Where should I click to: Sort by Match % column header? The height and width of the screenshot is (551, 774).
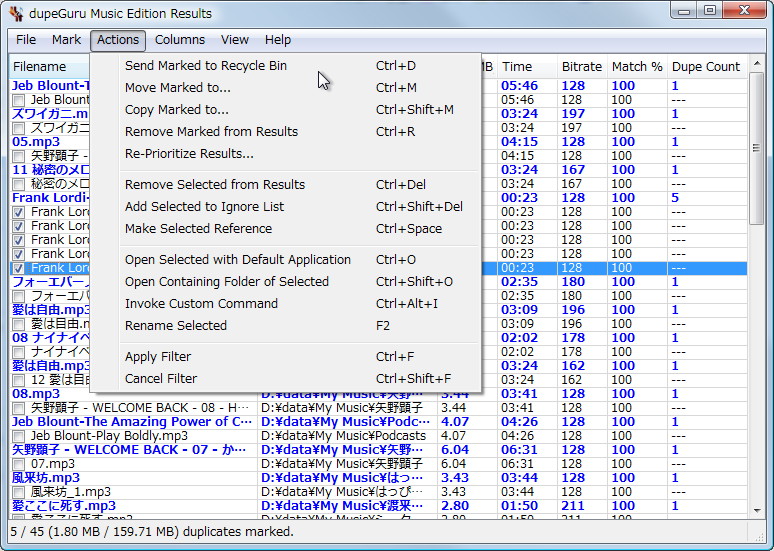pyautogui.click(x=637, y=67)
